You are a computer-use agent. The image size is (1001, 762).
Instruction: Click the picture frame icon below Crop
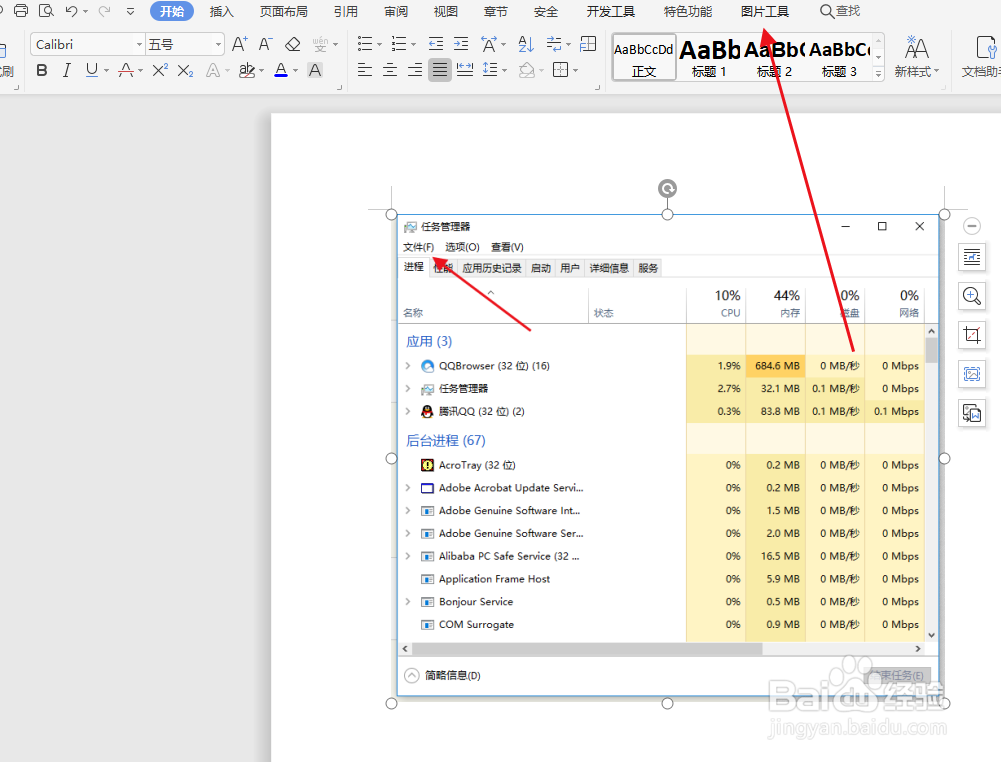click(x=972, y=373)
